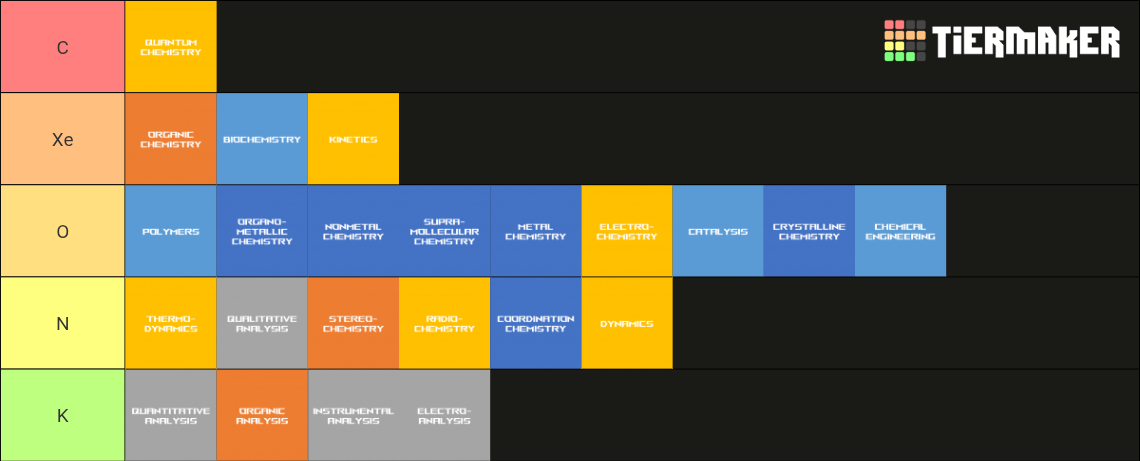Click the red C tier label
1140x461 pixels.
[63, 47]
